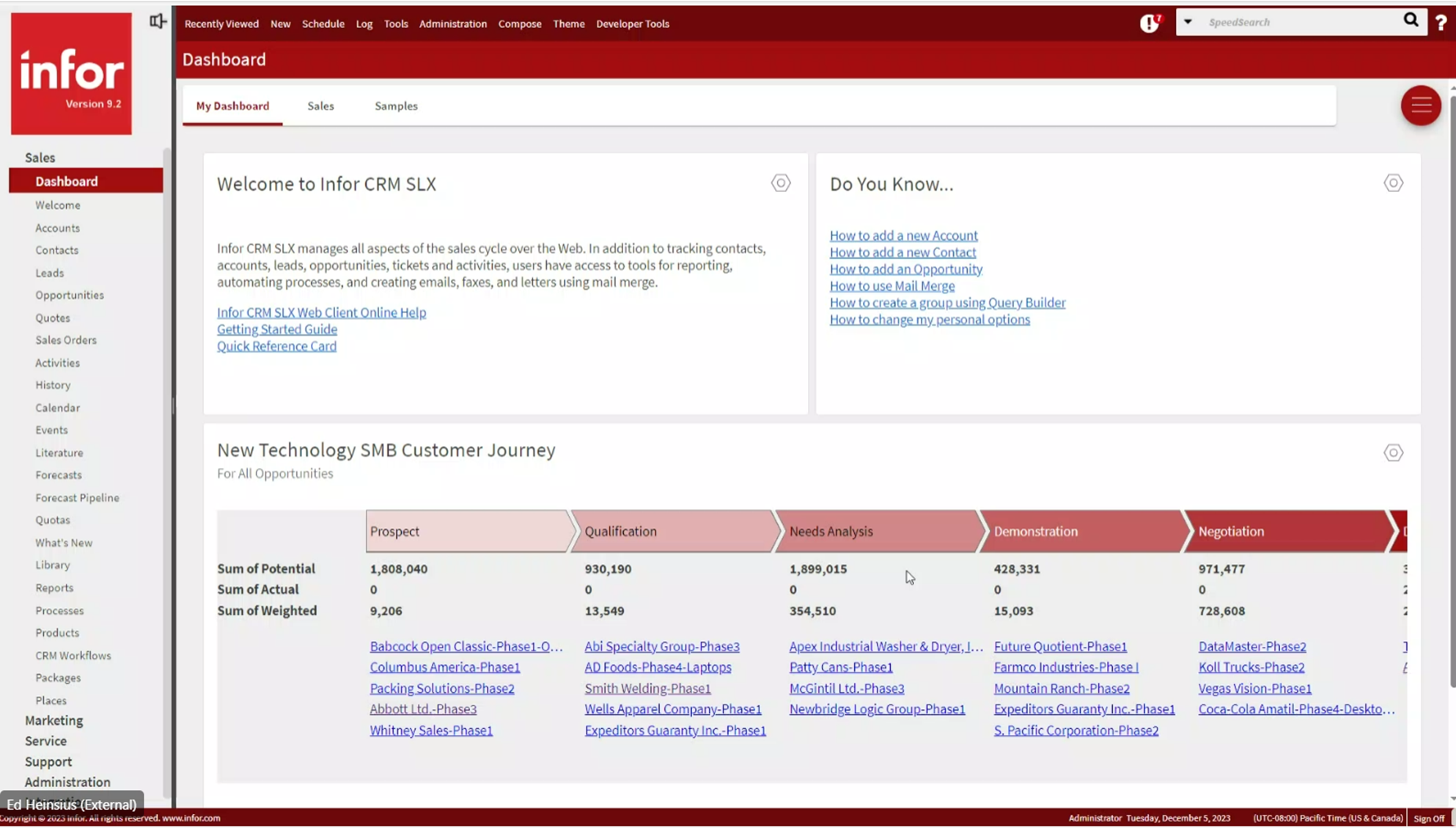This screenshot has height=828, width=1456.
Task: Click the SpeedSearch magnifier icon
Action: tap(1411, 21)
